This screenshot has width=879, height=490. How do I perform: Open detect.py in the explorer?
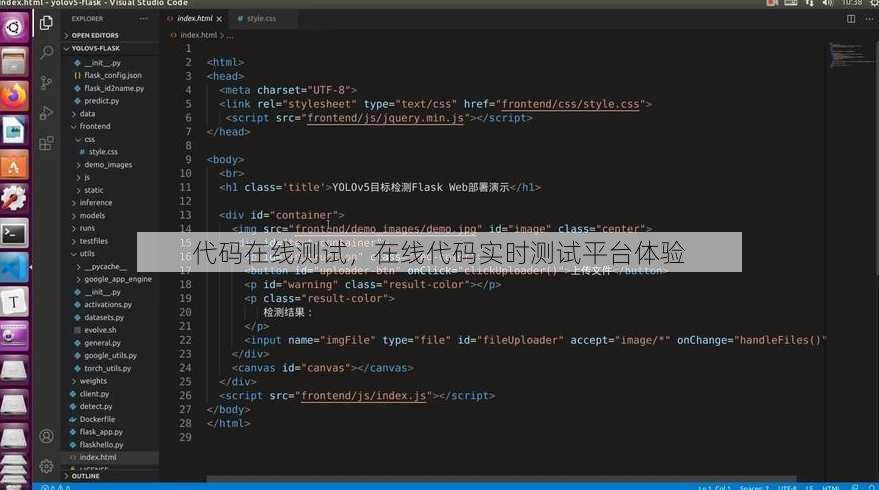pyautogui.click(x=96, y=407)
